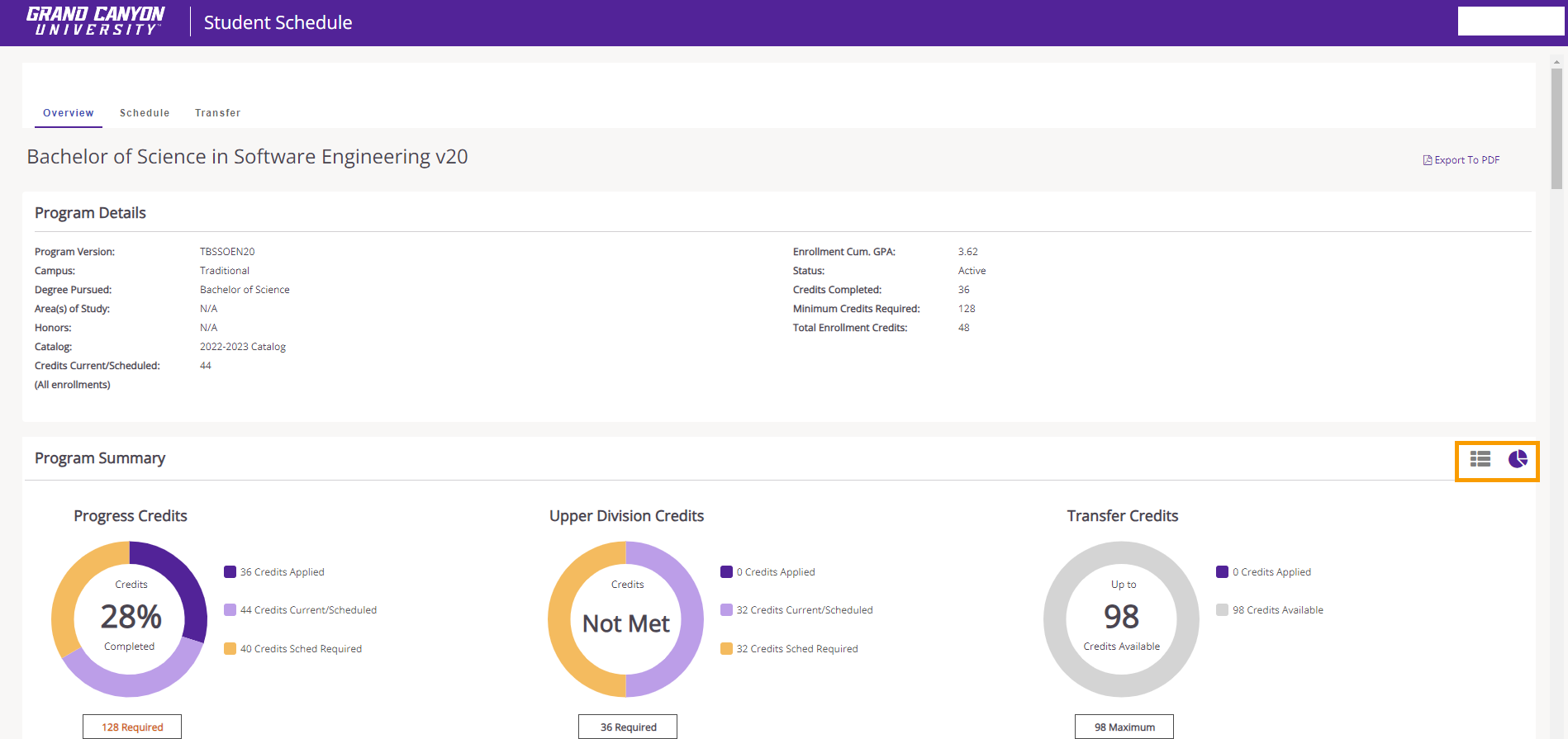Click the Export To PDF document icon
1568x739 pixels.
pyautogui.click(x=1428, y=160)
